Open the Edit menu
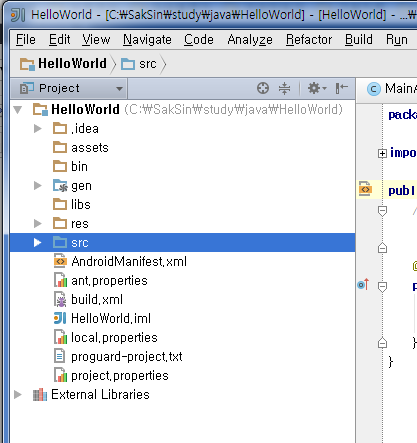 point(59,40)
